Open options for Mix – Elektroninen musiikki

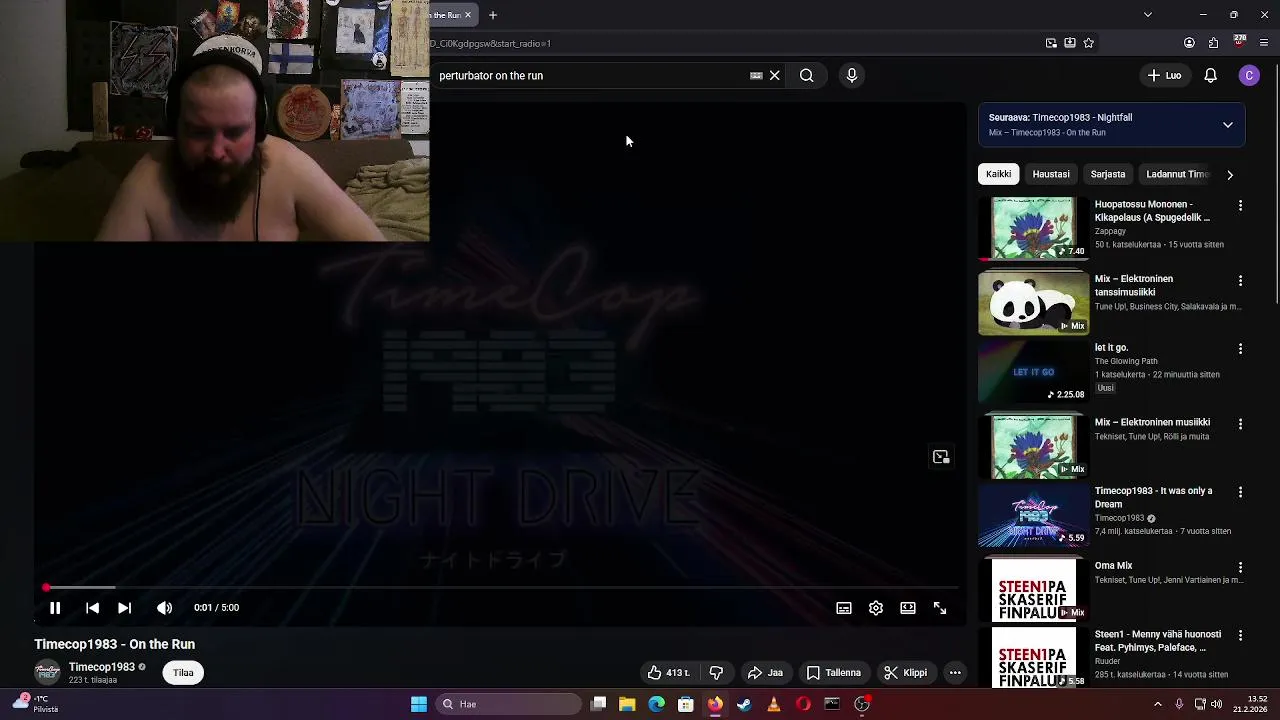[x=1241, y=424]
